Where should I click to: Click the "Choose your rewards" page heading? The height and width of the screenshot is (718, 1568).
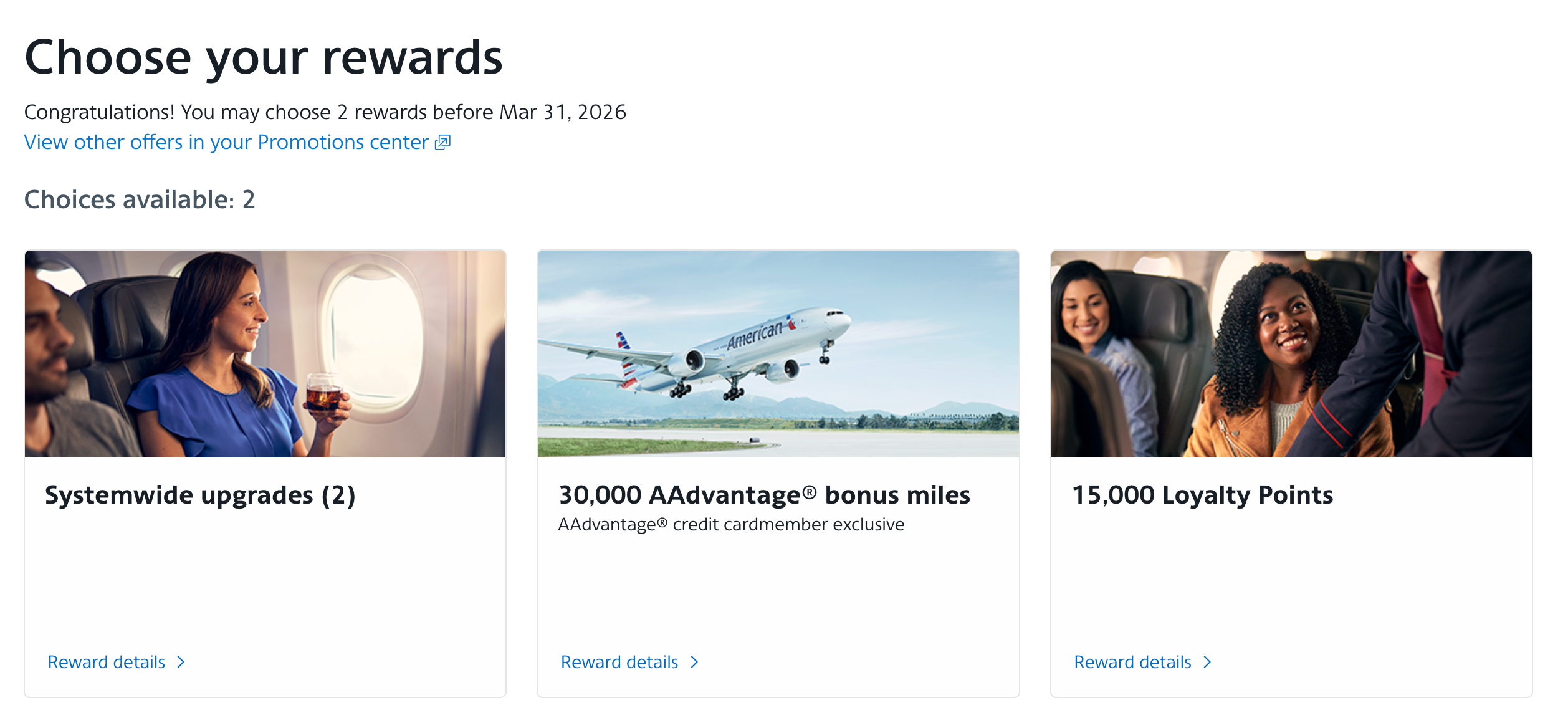[263, 57]
